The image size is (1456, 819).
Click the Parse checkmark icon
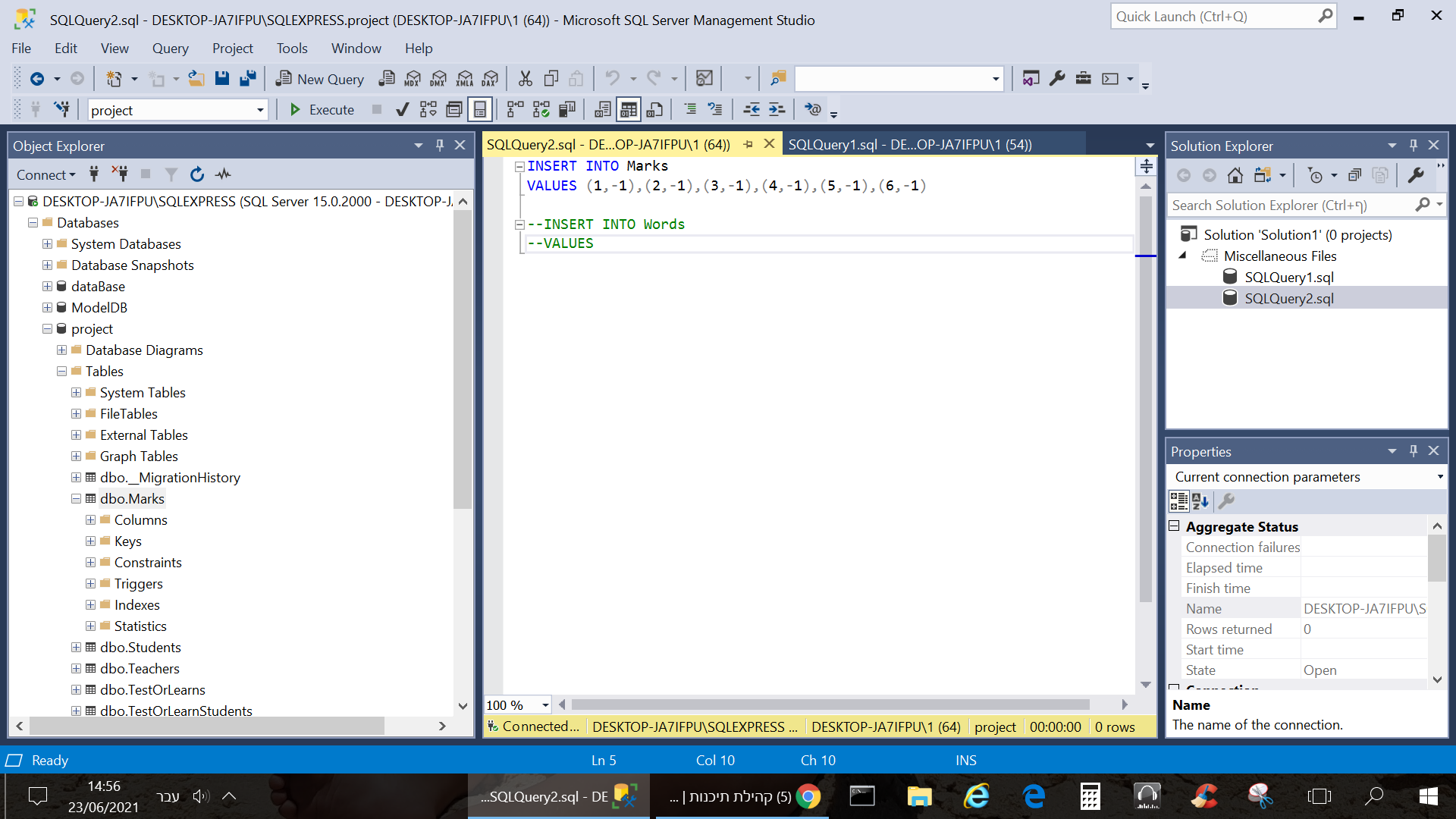(403, 110)
